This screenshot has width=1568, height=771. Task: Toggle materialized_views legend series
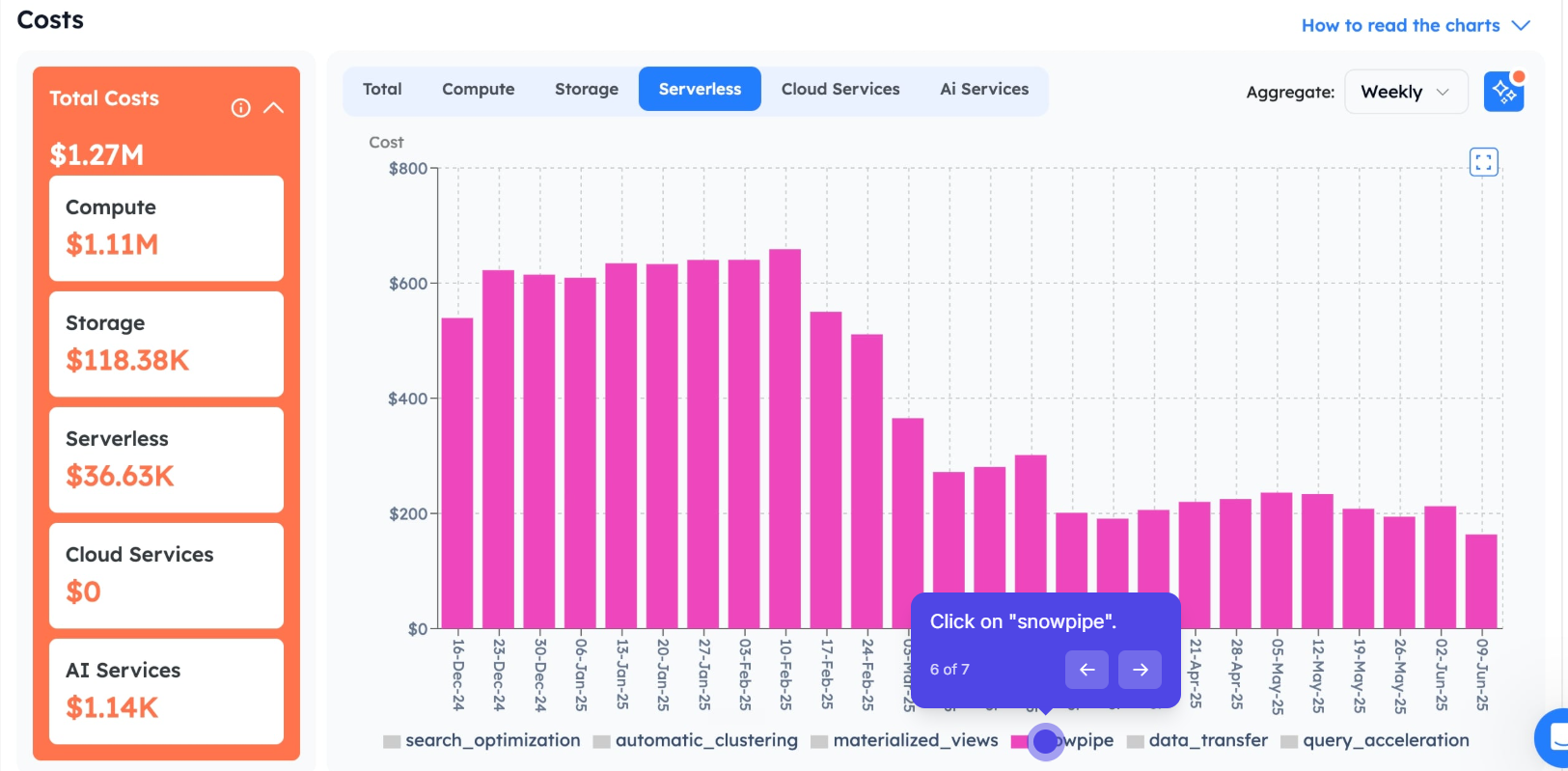click(x=904, y=740)
